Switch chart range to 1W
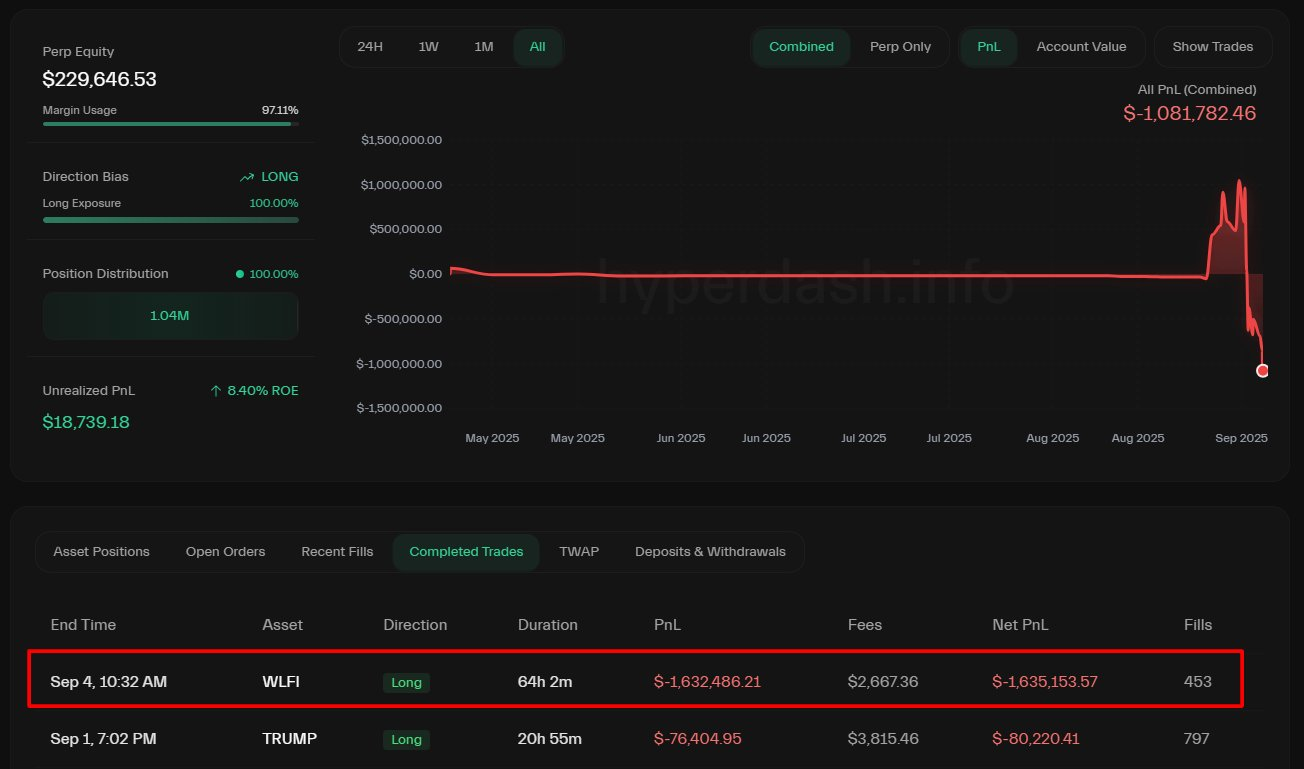This screenshot has width=1304, height=769. pos(428,47)
